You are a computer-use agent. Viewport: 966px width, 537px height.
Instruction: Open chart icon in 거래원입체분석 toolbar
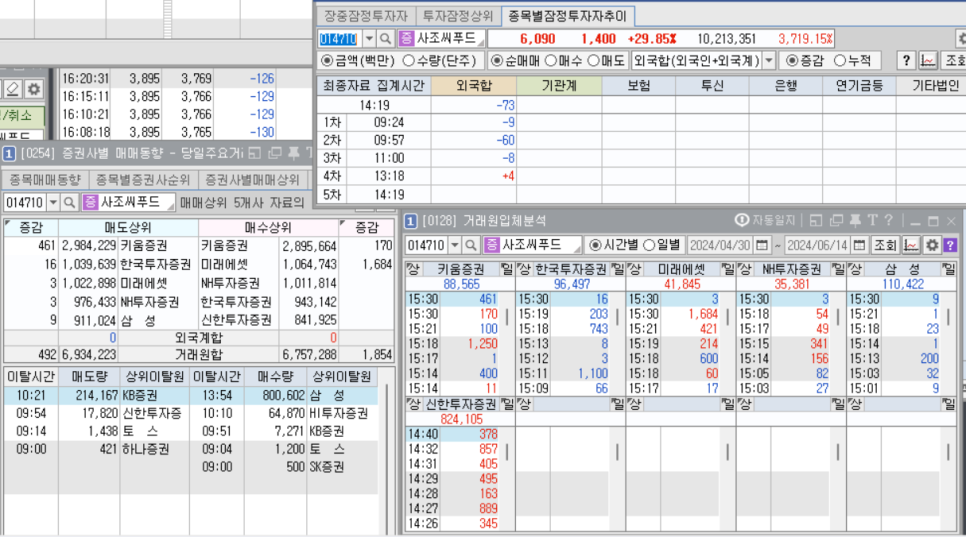(x=911, y=245)
